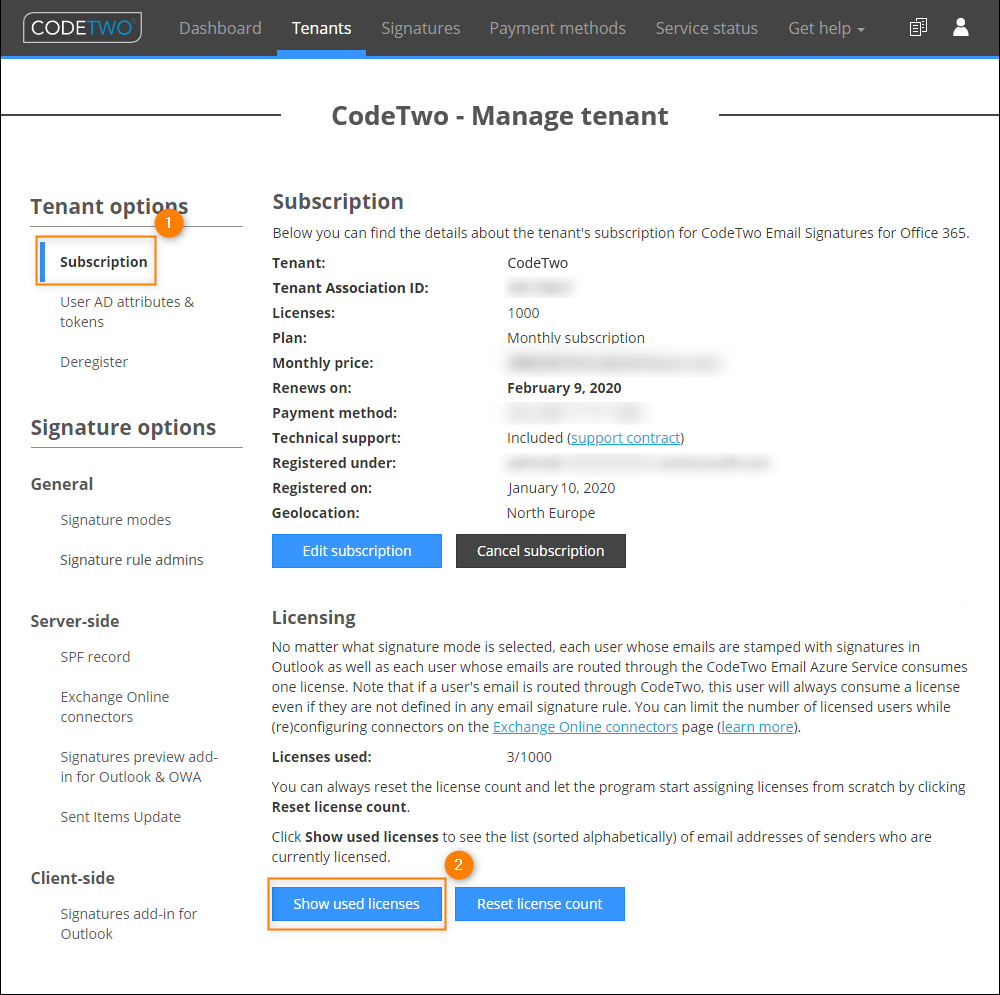Image resolution: width=1000 pixels, height=995 pixels.
Task: Open User AD attributes & tokens
Action: (x=127, y=312)
